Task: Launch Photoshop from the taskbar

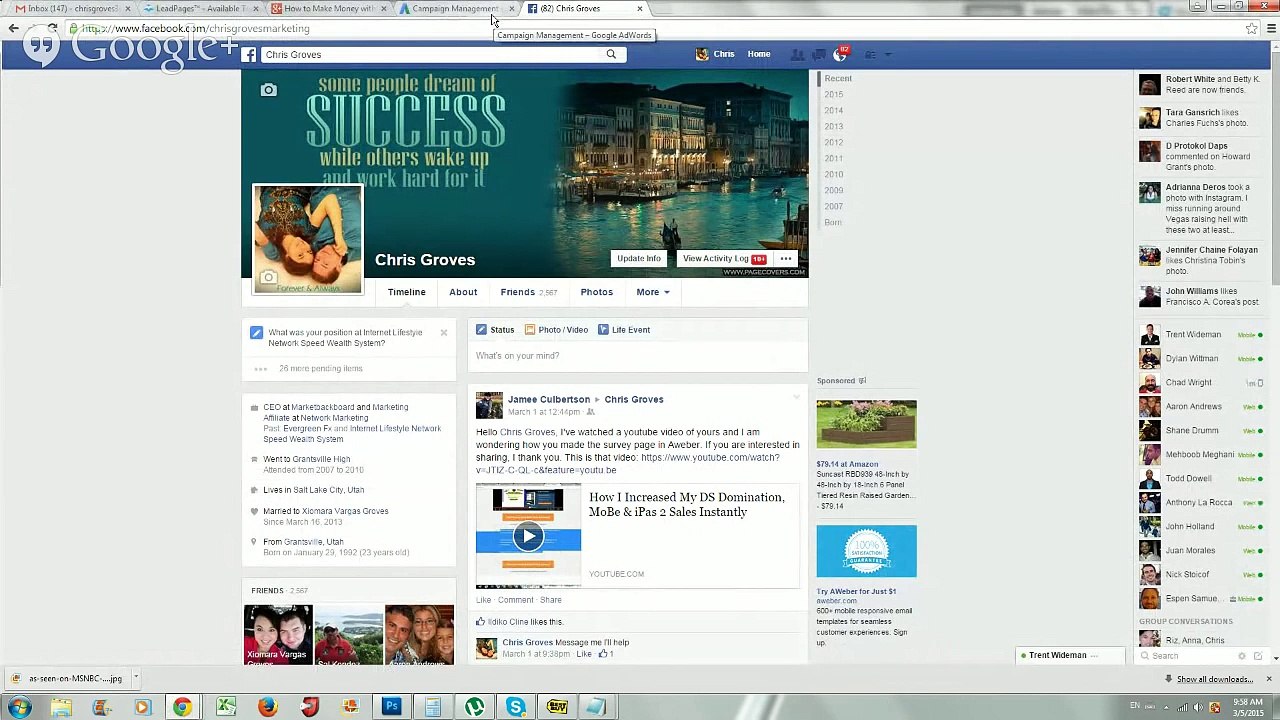Action: (391, 707)
